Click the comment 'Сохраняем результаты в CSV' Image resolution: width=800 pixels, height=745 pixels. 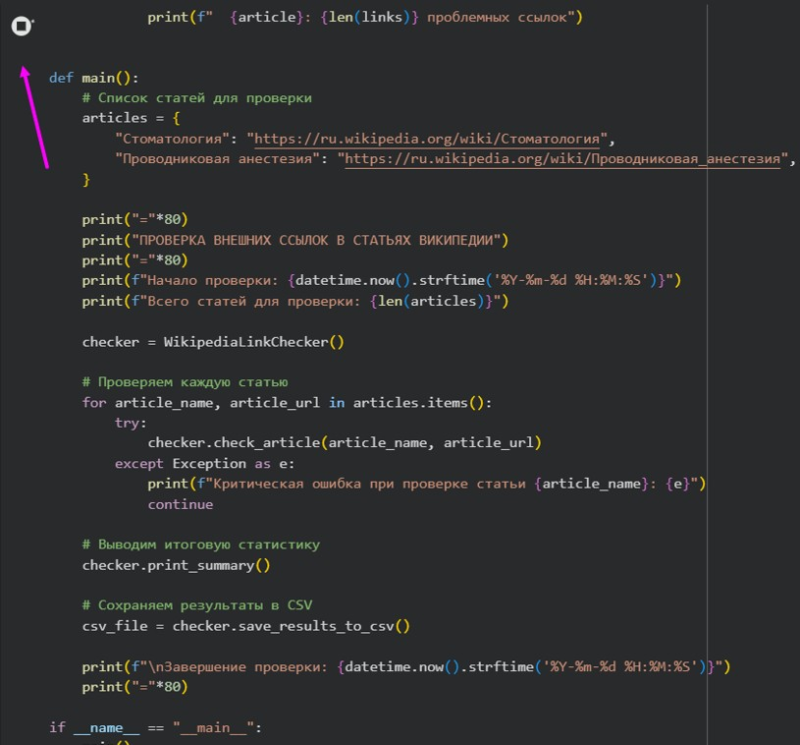(x=197, y=605)
